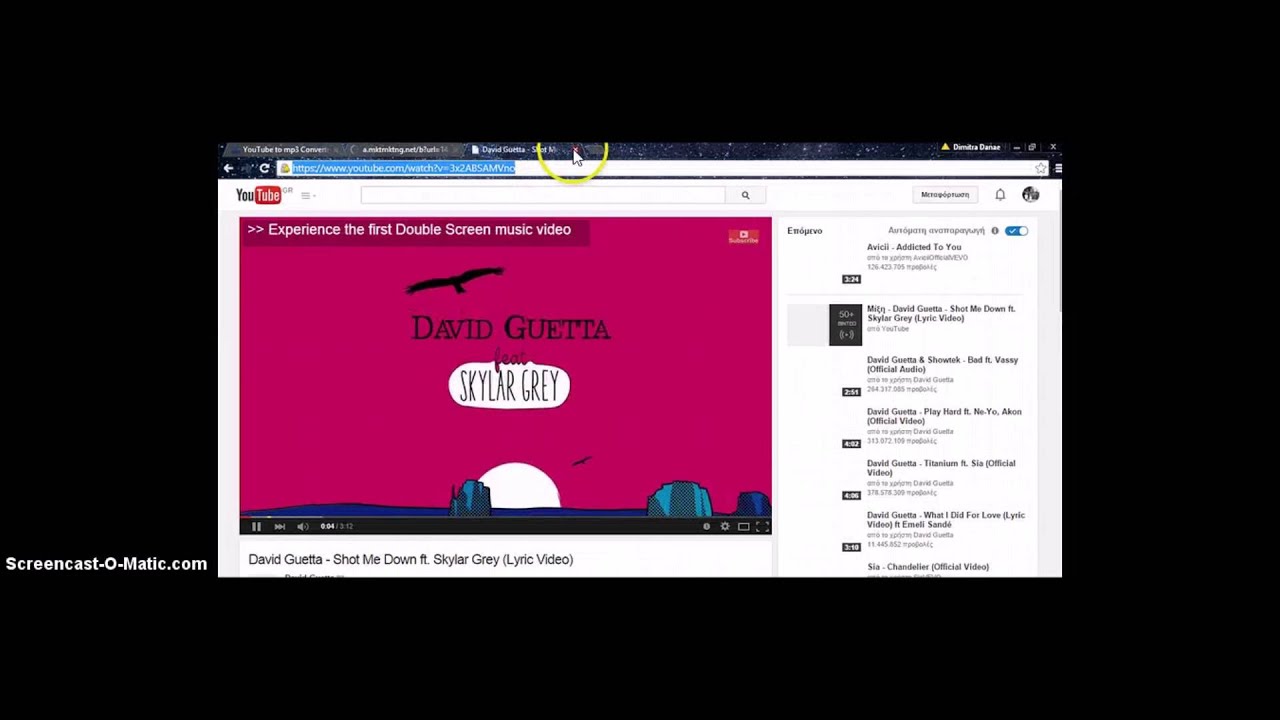Click the 4:06 duration badge
The image size is (1280, 720).
coord(851,495)
